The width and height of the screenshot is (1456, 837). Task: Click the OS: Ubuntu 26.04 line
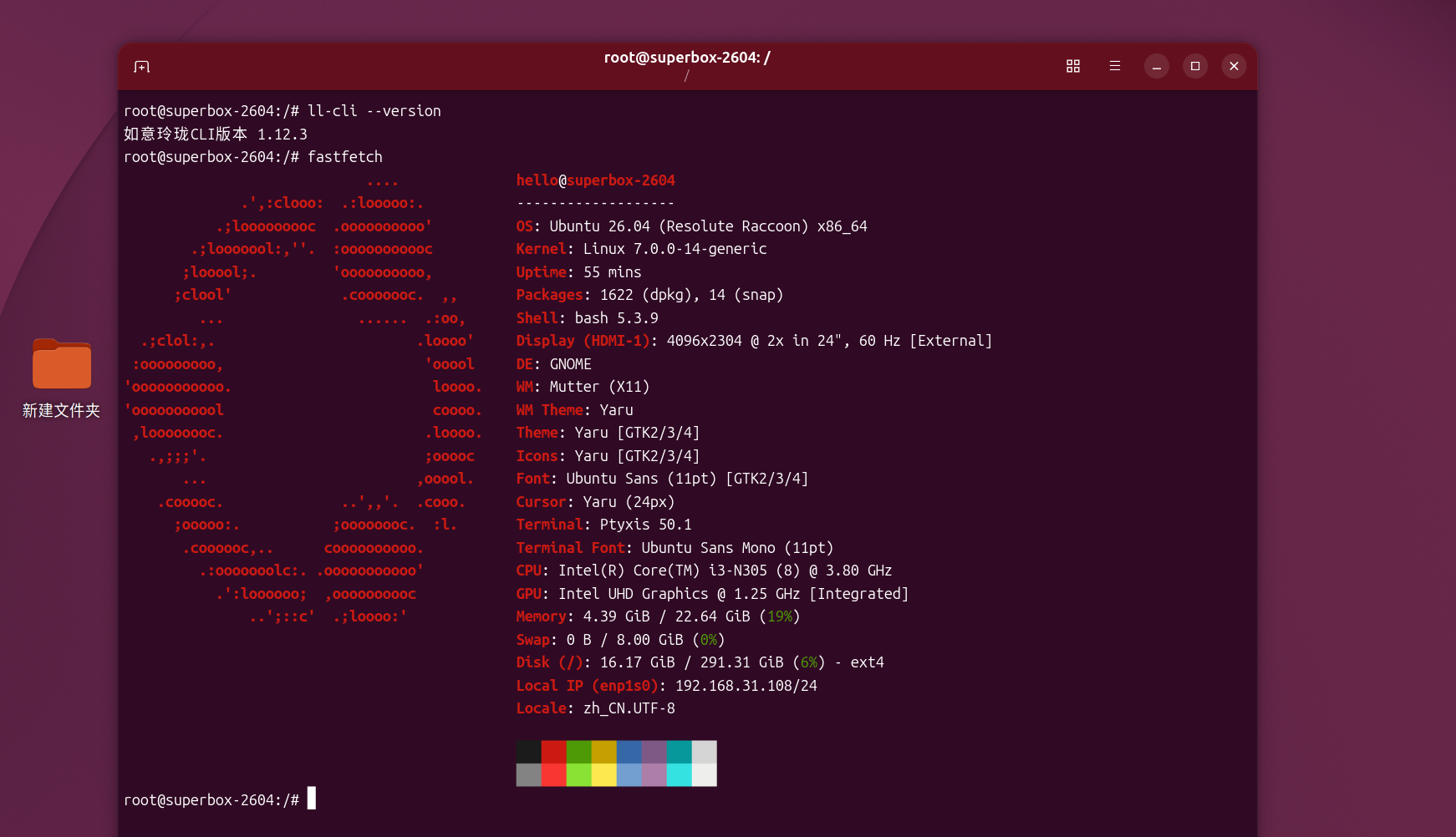click(x=692, y=226)
